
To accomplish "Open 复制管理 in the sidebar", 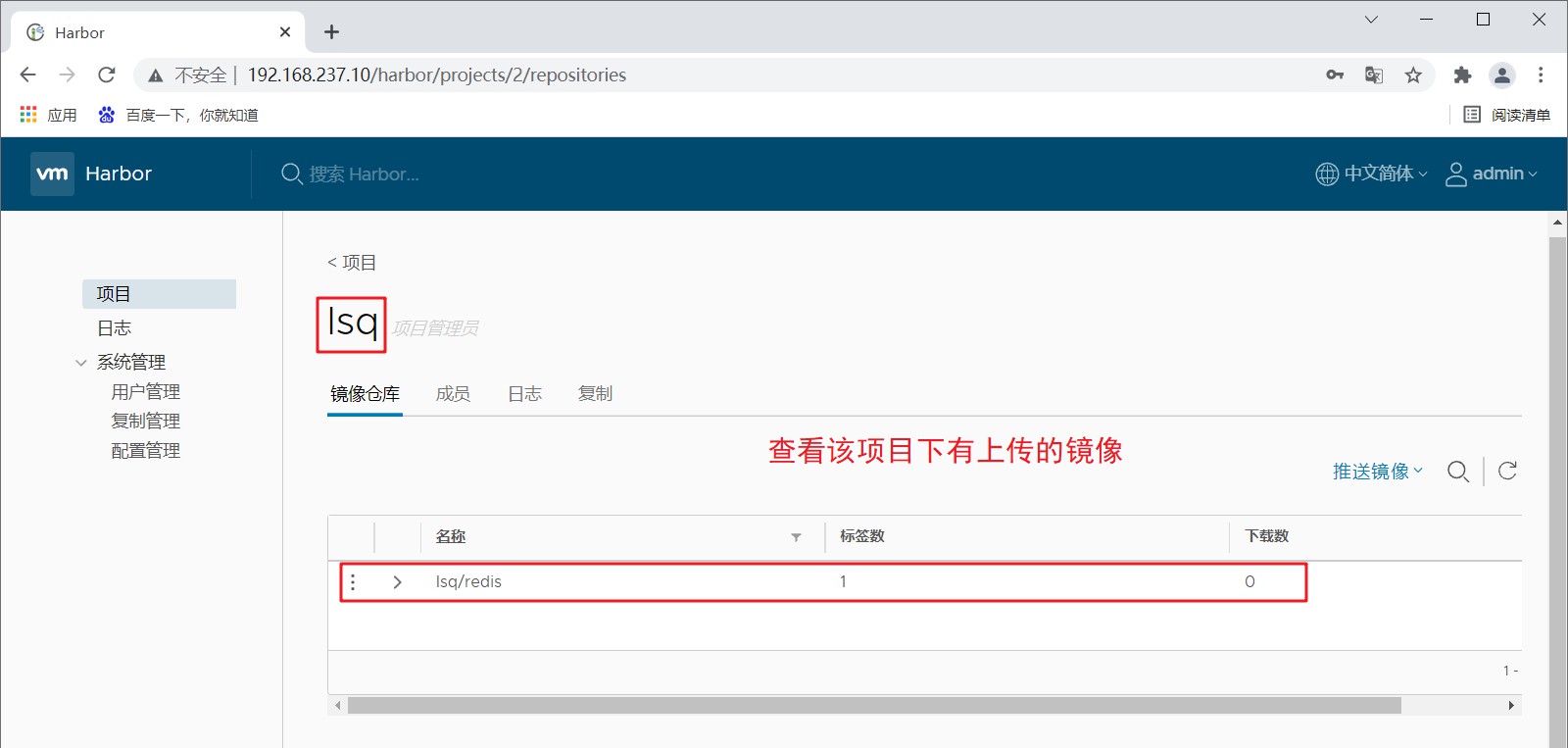I will coord(145,422).
